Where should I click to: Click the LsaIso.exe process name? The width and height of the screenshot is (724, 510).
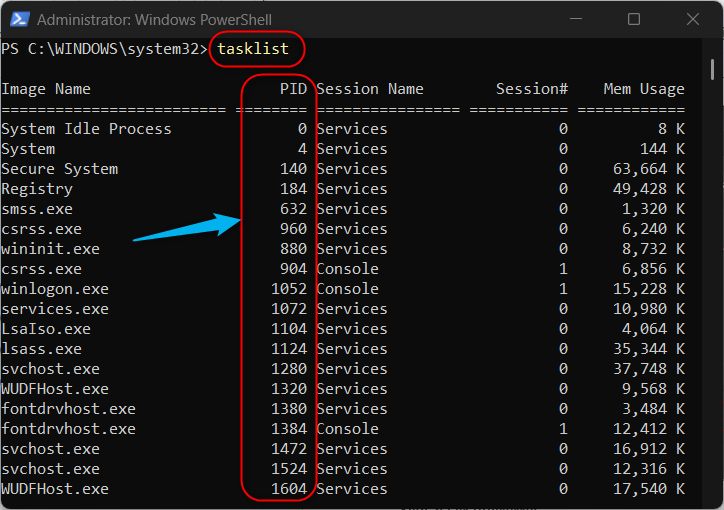pyautogui.click(x=46, y=329)
